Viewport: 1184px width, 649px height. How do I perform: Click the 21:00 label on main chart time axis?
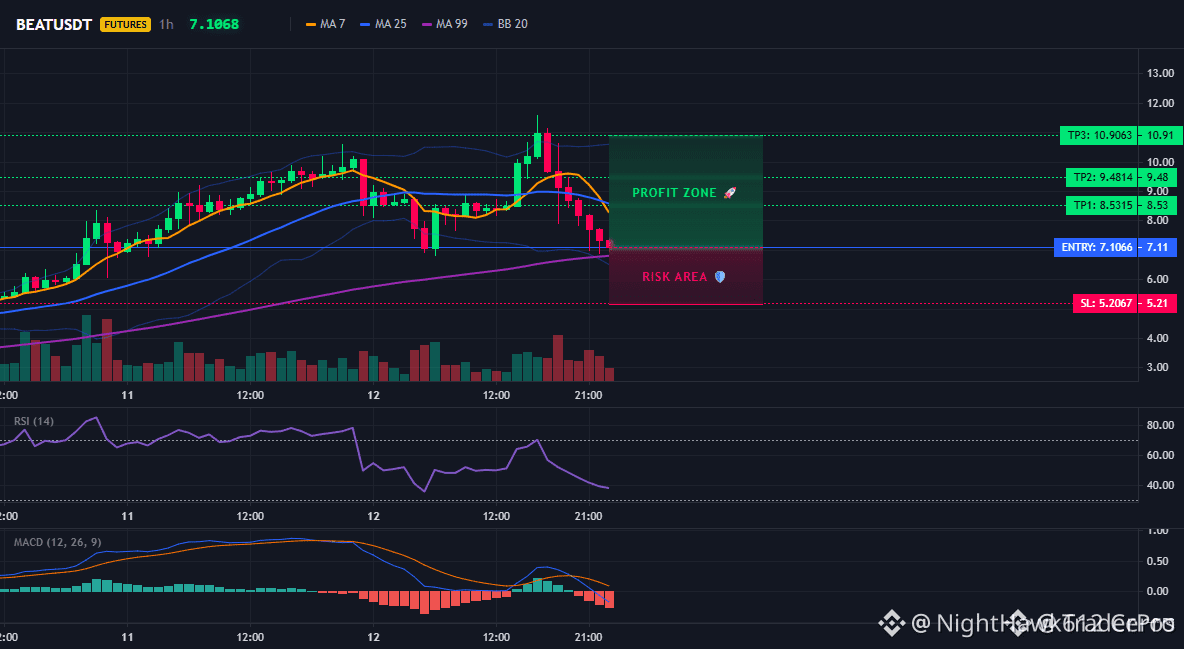(x=588, y=395)
